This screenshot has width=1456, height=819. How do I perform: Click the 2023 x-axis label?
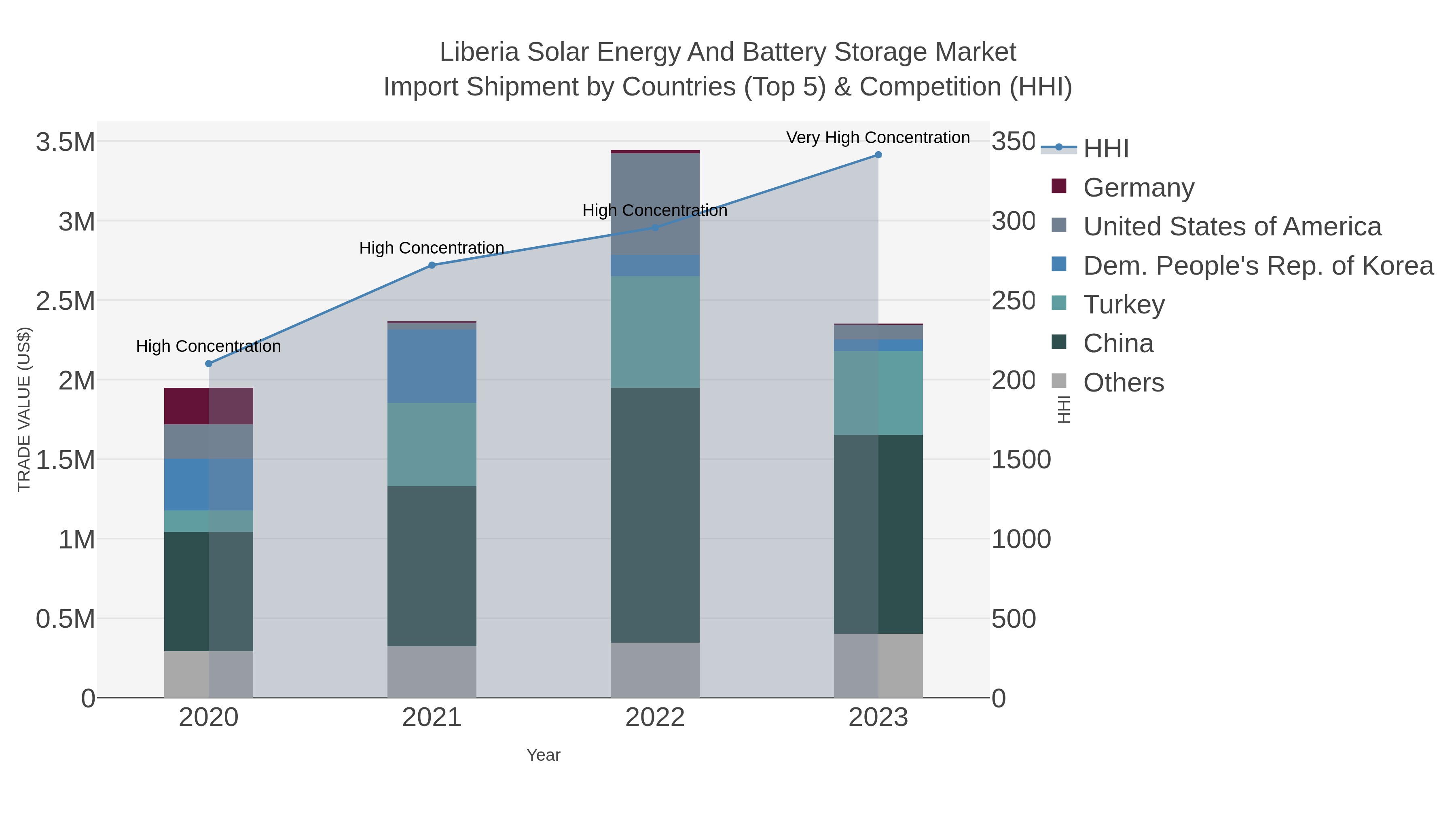click(x=878, y=718)
